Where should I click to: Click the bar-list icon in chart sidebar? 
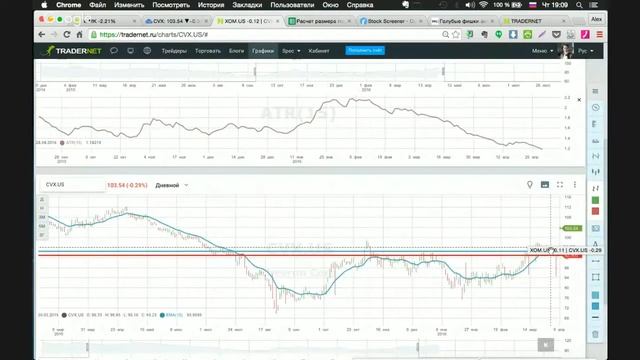(x=596, y=124)
